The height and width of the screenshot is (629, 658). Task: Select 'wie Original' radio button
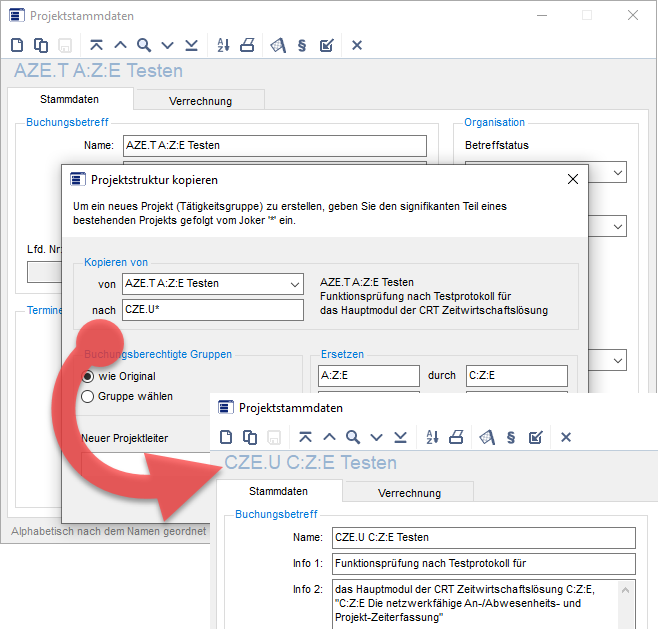coord(87,376)
